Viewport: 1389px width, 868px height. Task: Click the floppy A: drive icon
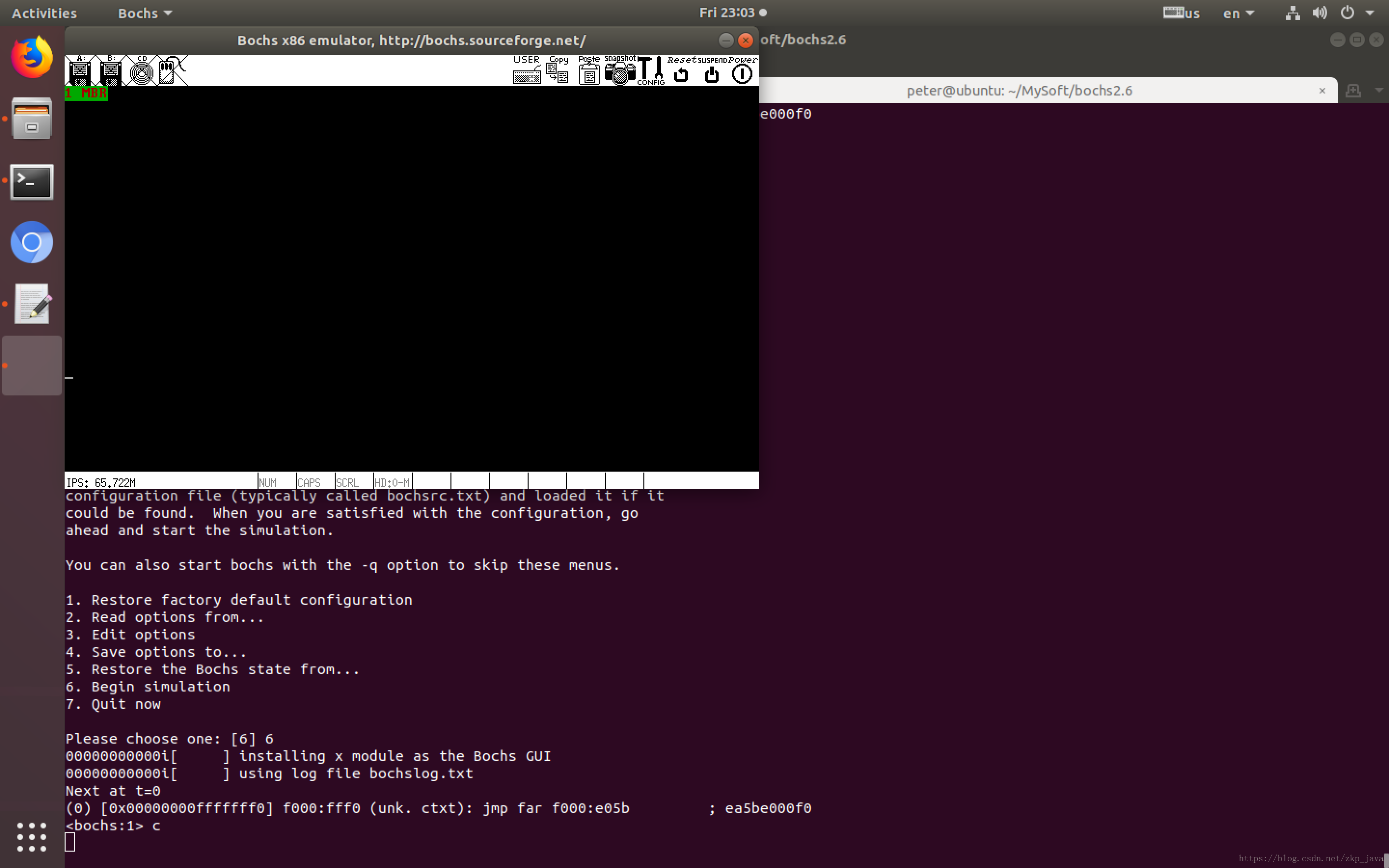pyautogui.click(x=80, y=71)
